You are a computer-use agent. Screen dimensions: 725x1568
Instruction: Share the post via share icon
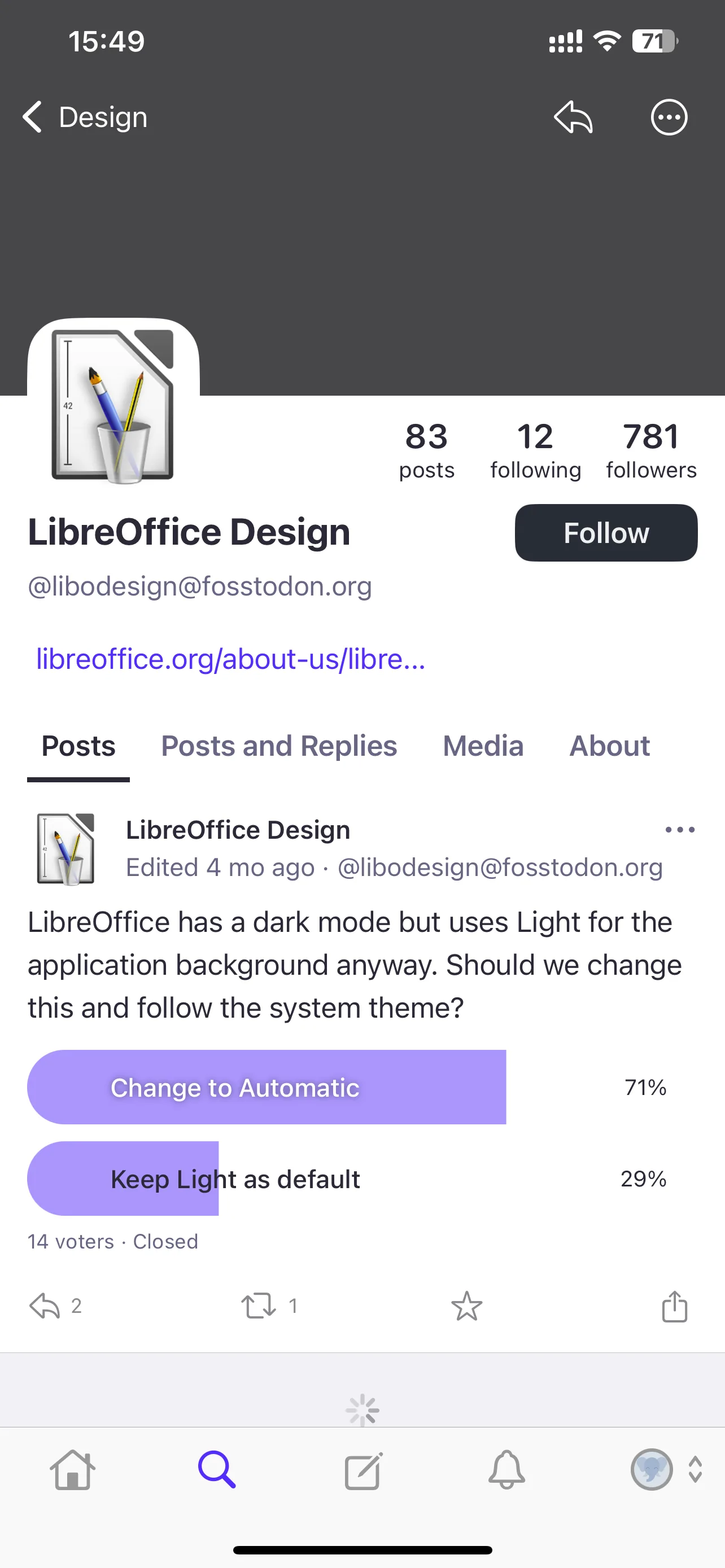click(x=675, y=1306)
